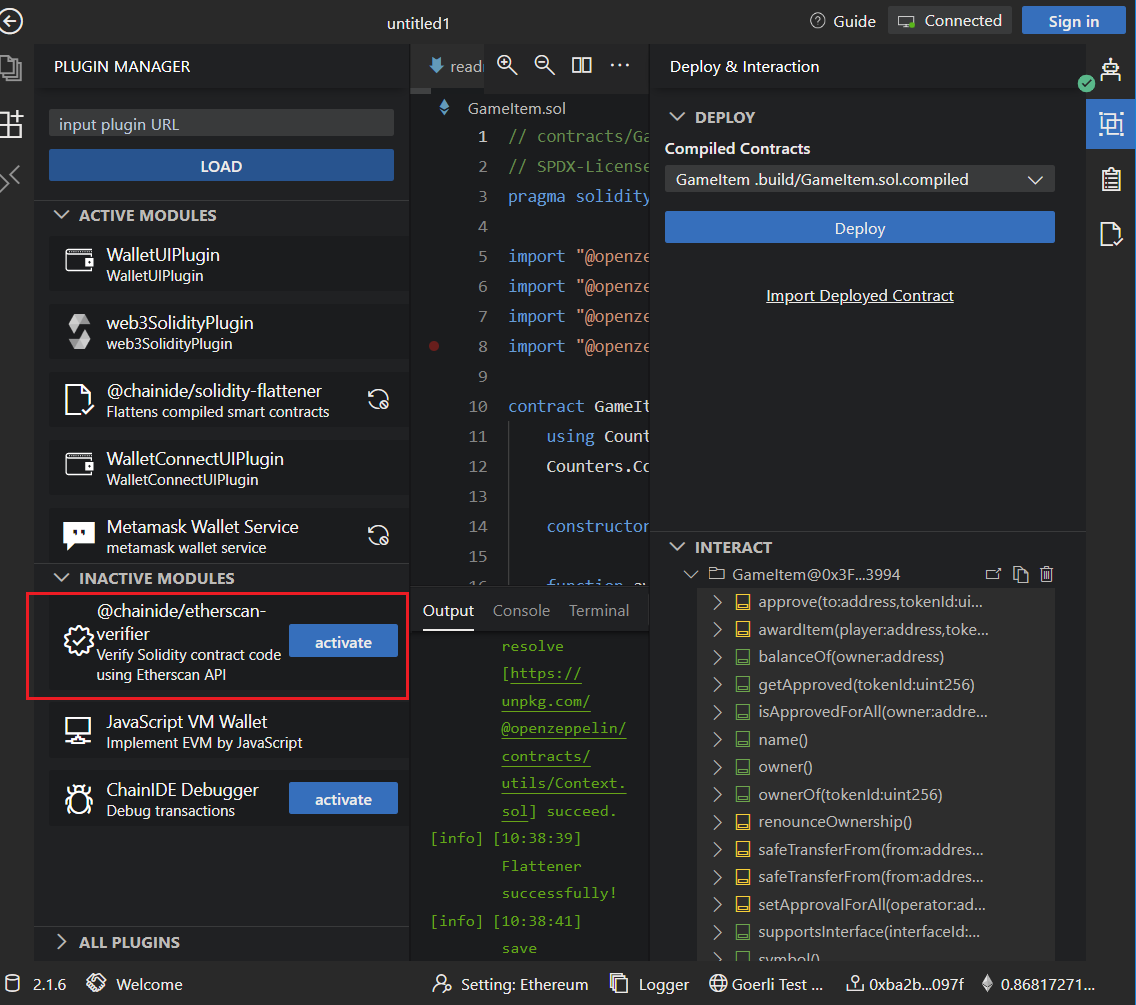Click the zoom in magnifier icon
The width and height of the screenshot is (1136, 1005).
pyautogui.click(x=507, y=65)
